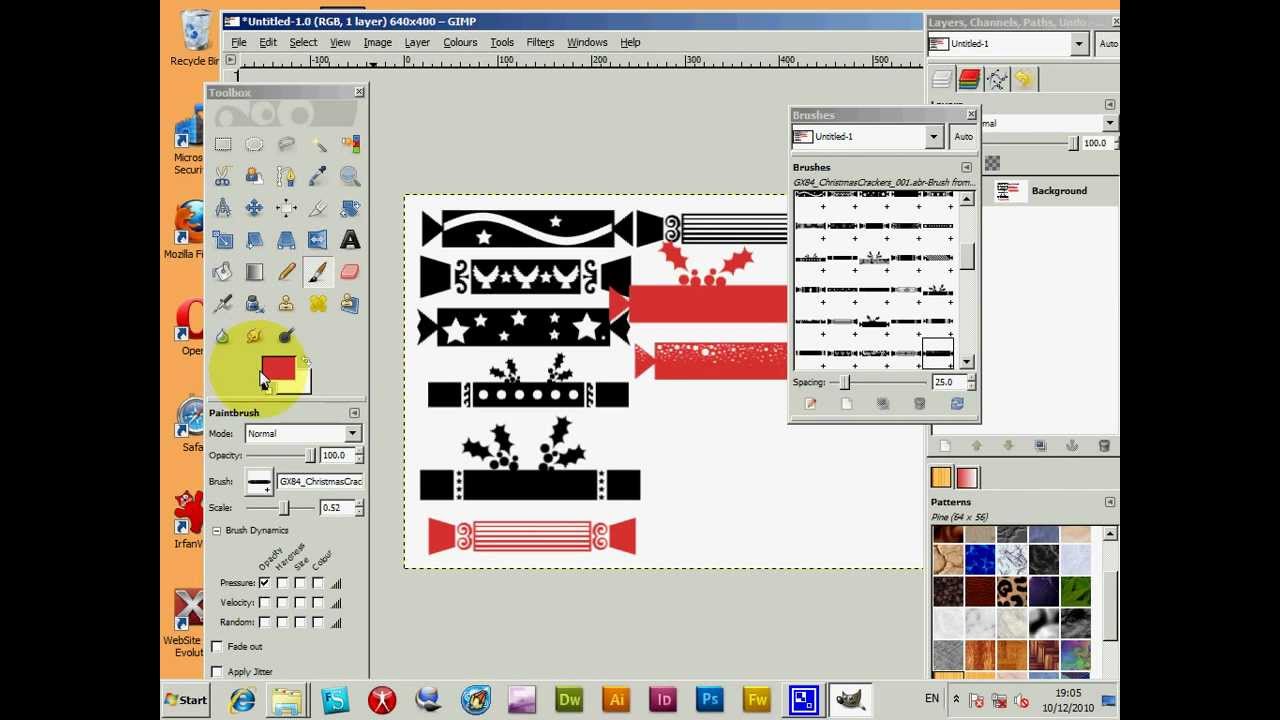Select the Alignment tool

(x=286, y=208)
